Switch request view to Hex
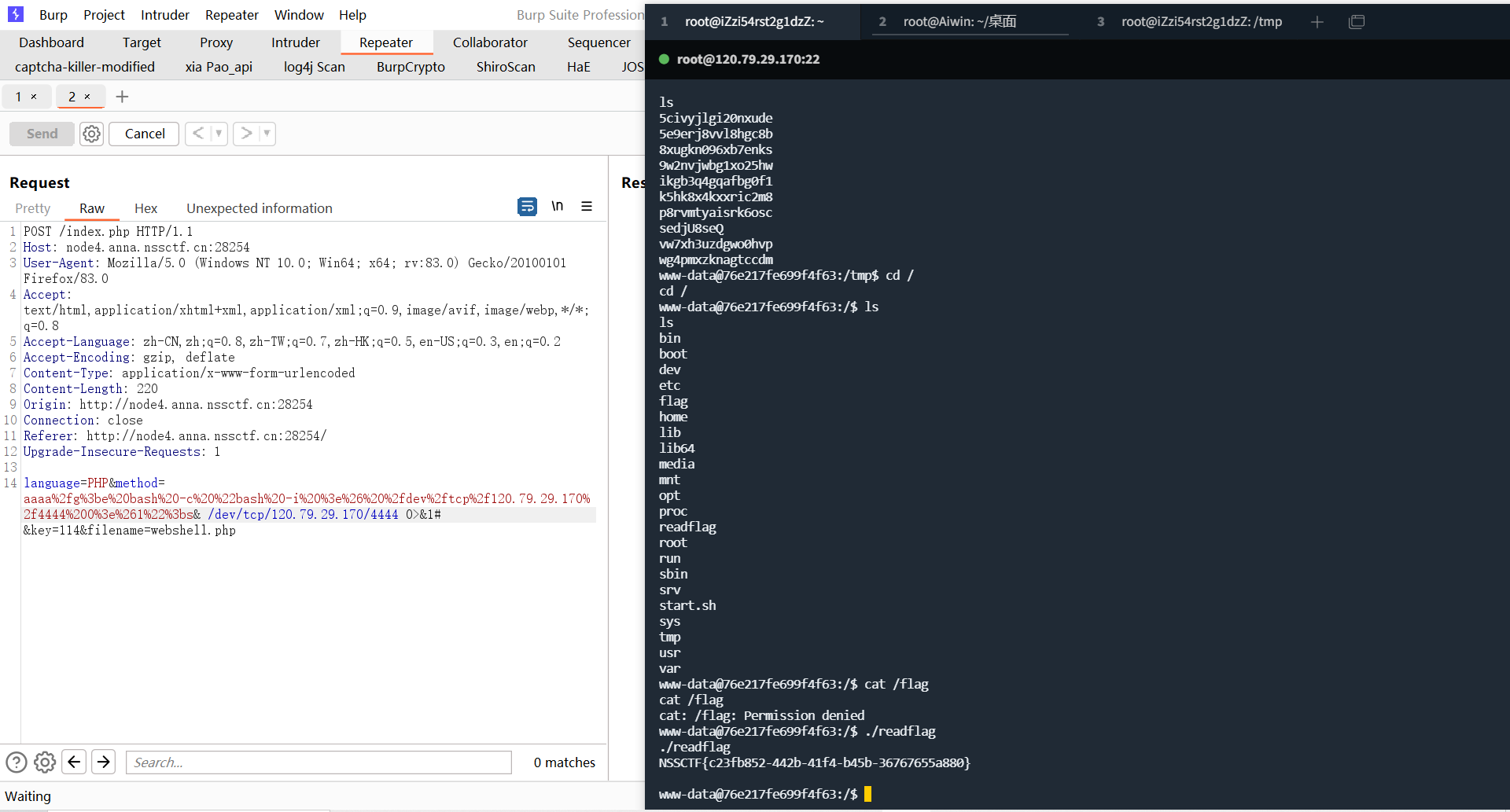The image size is (1510, 812). [x=145, y=208]
